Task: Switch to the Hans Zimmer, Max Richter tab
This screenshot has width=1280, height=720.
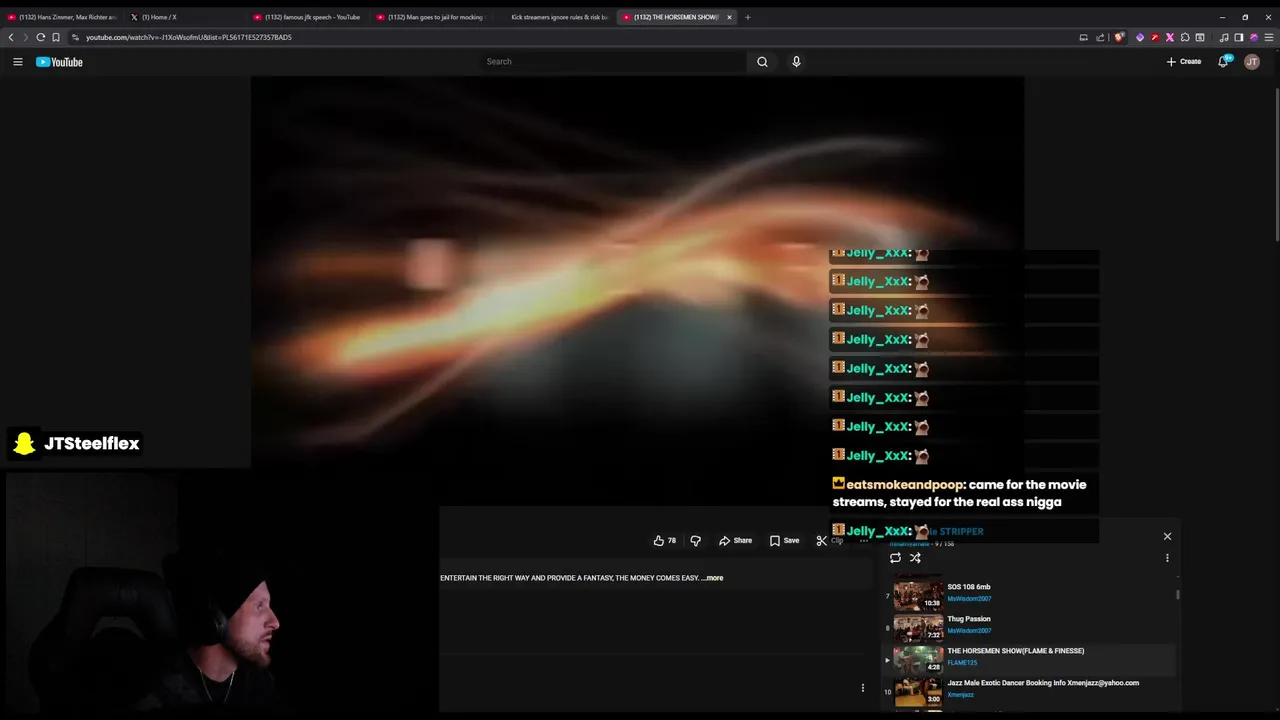Action: (x=62, y=17)
